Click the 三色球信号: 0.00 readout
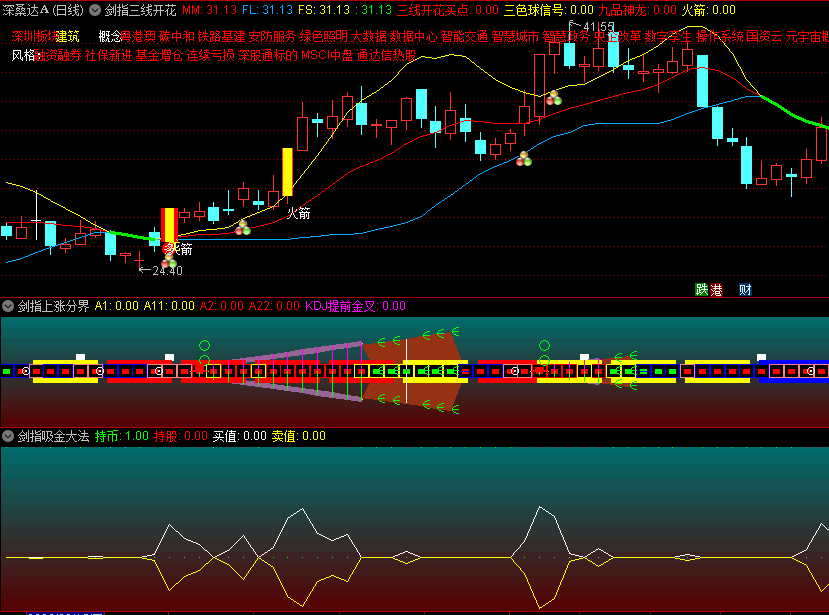The height and width of the screenshot is (615, 829). tap(549, 10)
